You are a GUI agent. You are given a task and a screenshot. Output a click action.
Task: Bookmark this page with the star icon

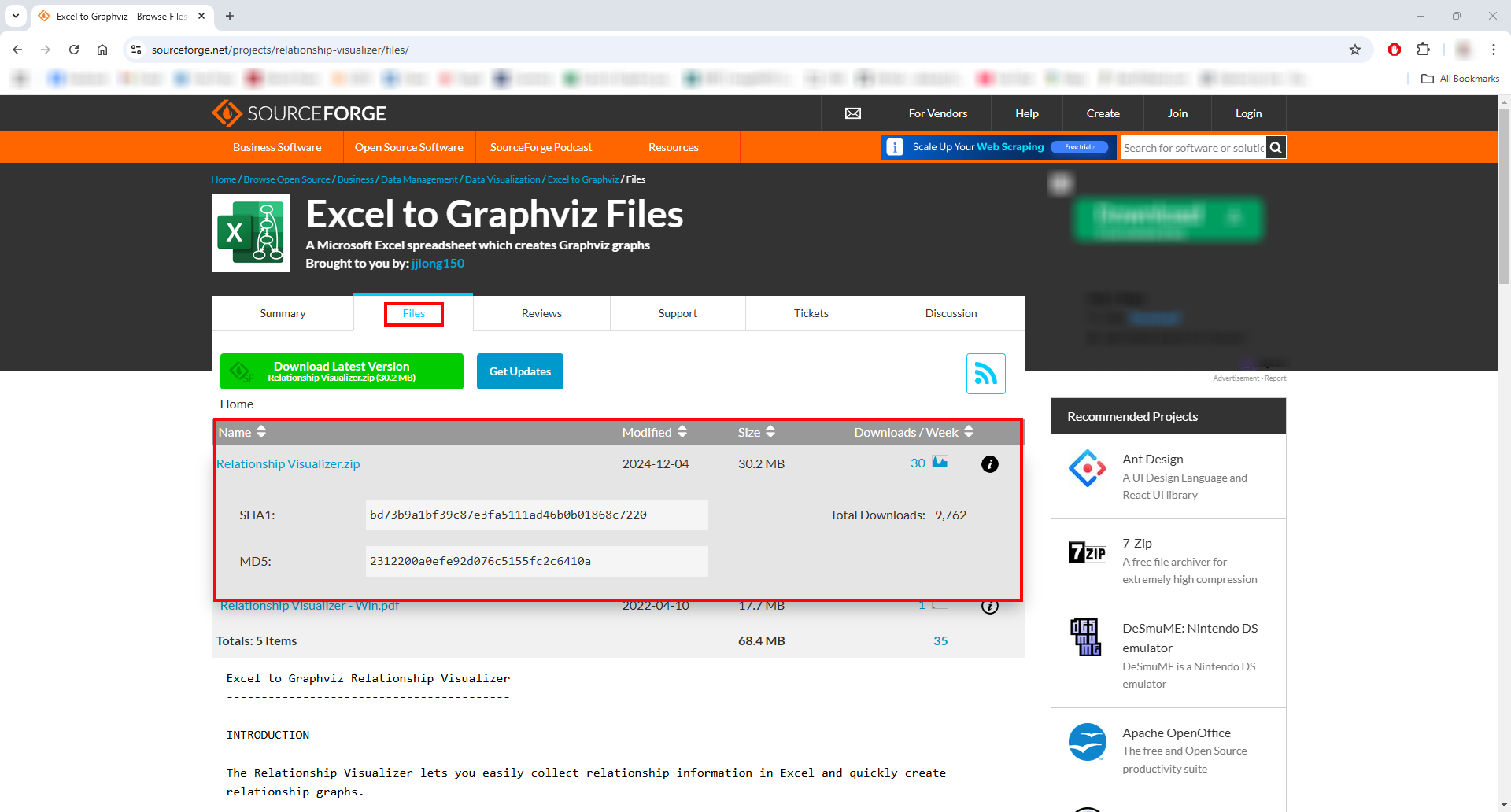click(1354, 50)
